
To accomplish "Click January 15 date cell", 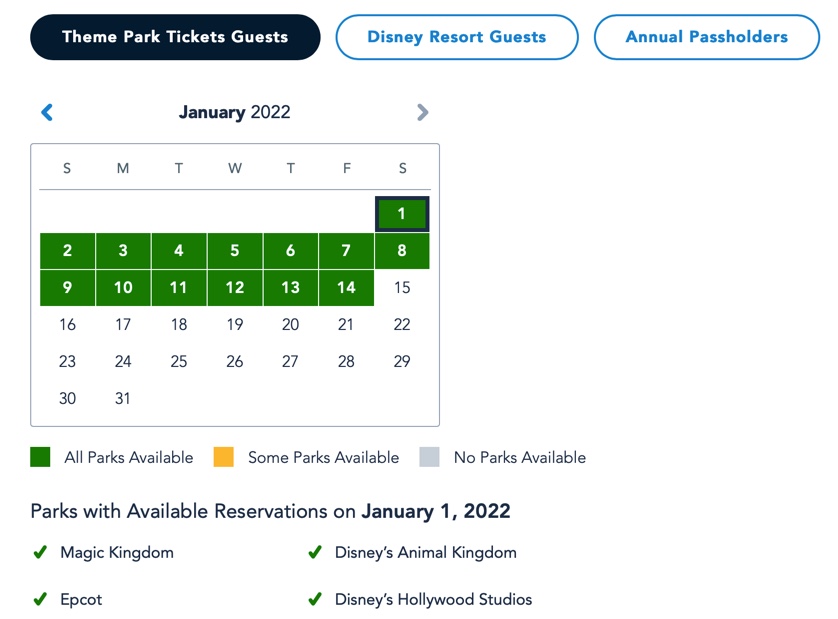I will click(402, 288).
